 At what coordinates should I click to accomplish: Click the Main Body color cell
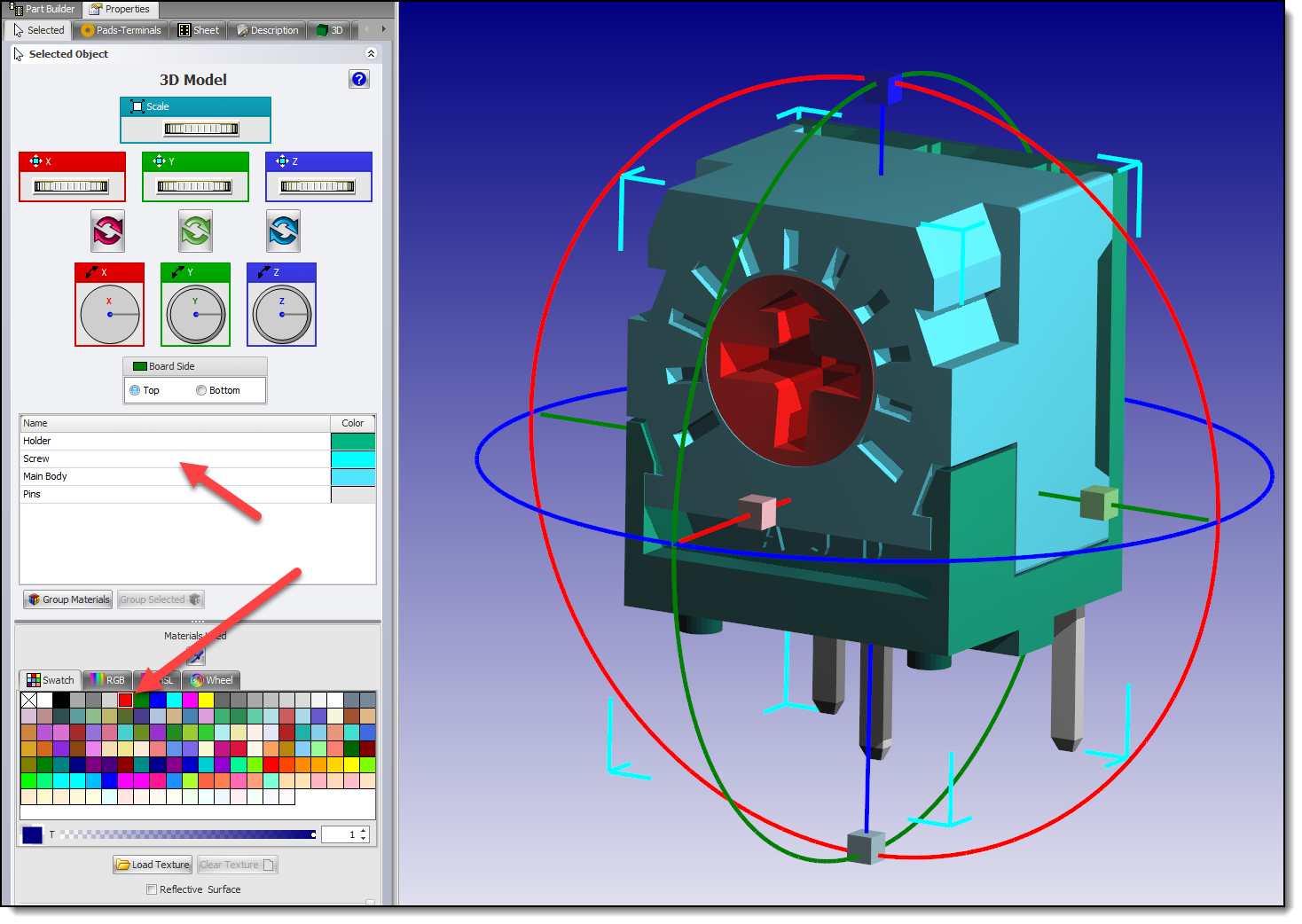point(353,476)
